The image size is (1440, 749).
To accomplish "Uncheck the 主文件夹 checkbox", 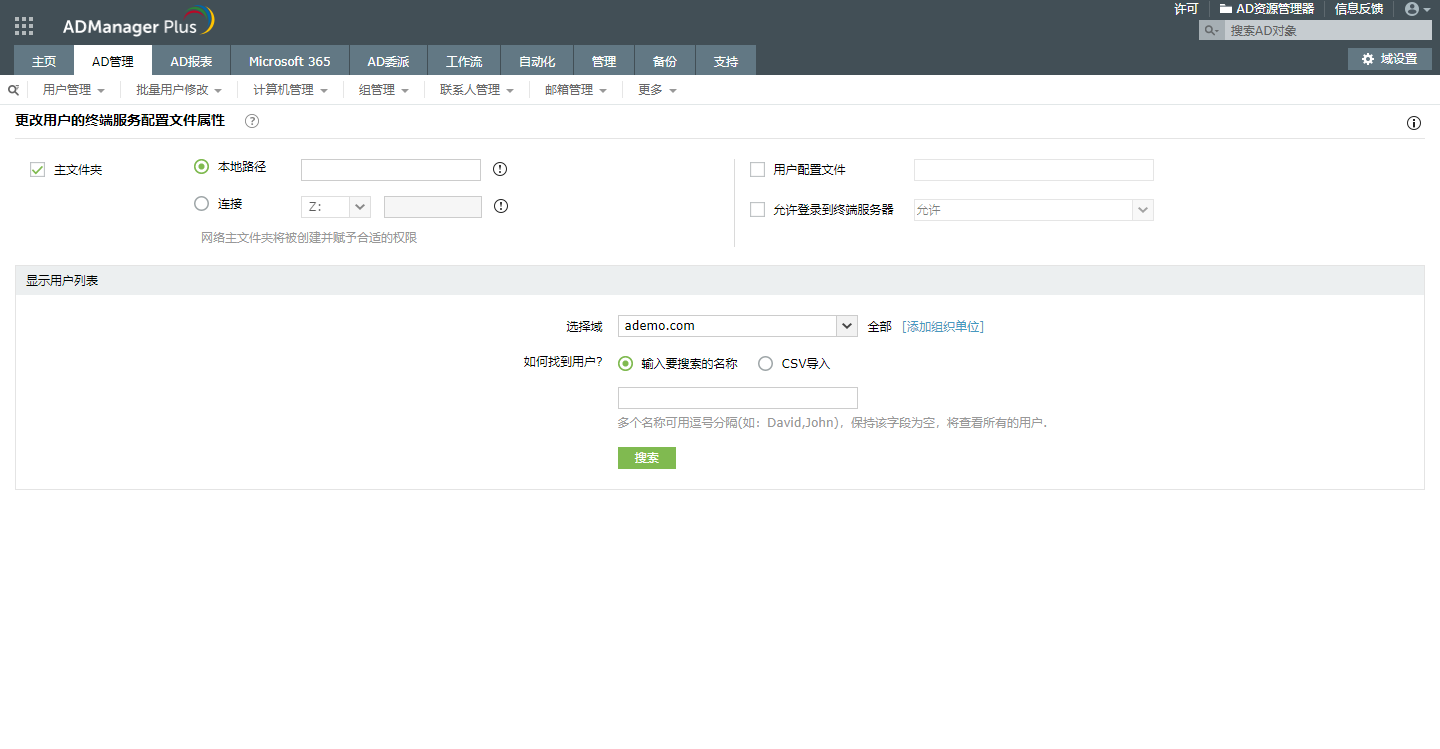I will pos(38,170).
